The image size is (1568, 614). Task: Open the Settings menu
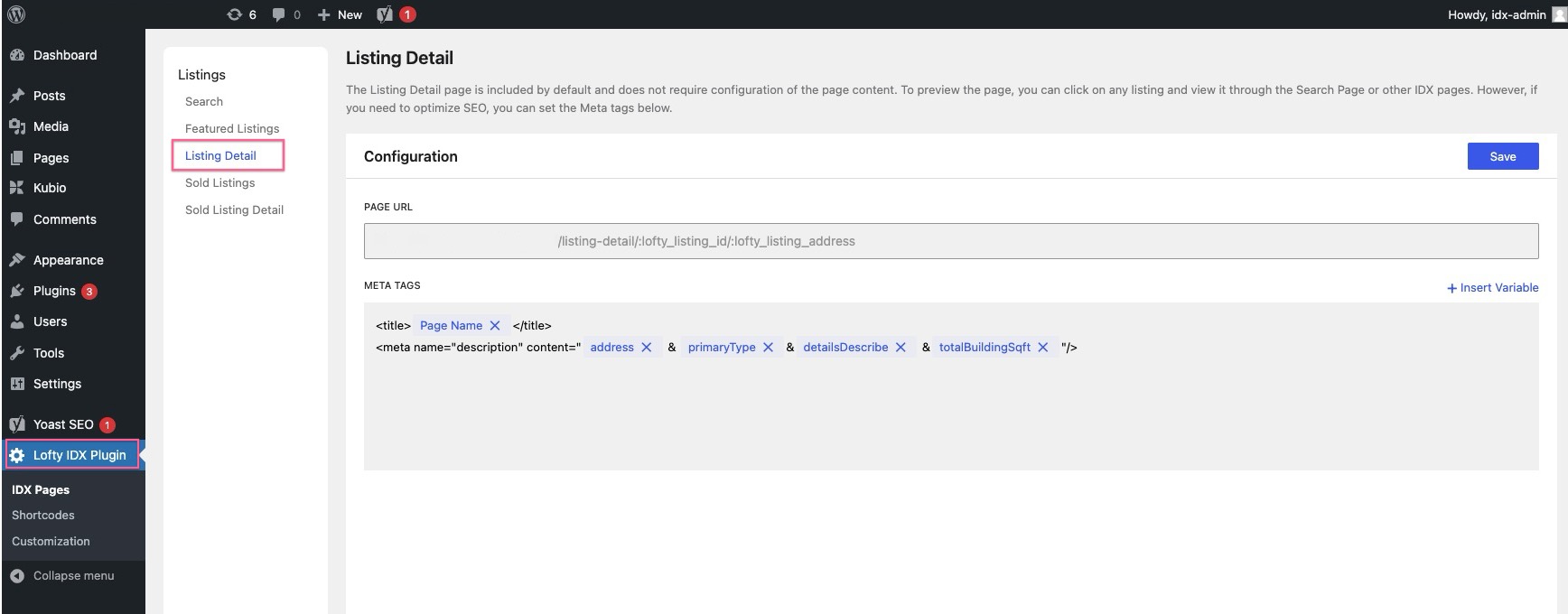(x=57, y=384)
